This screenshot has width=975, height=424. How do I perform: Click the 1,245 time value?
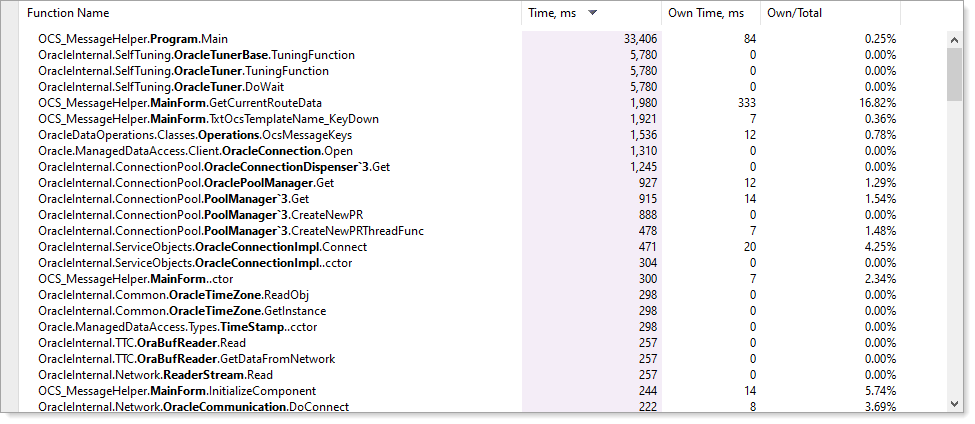643,167
